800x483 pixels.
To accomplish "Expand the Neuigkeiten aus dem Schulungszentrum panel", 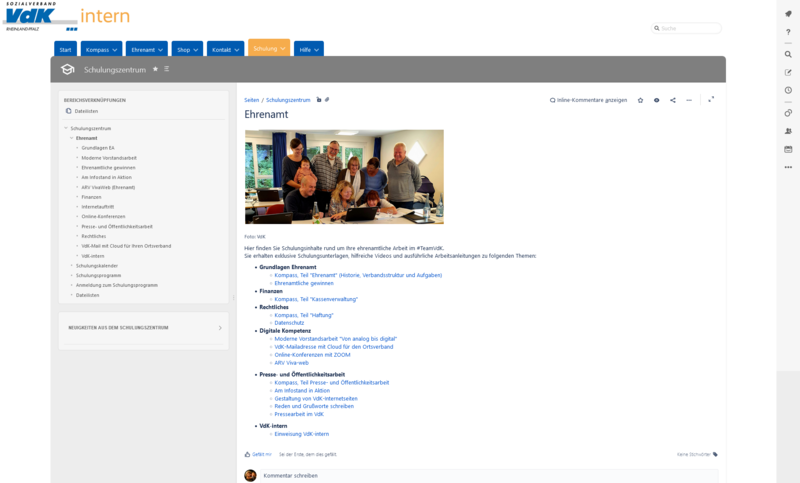I will [220, 327].
